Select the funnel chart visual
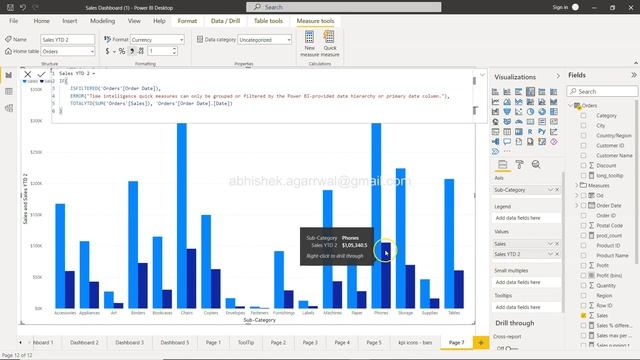640x360 pixels. [507, 111]
